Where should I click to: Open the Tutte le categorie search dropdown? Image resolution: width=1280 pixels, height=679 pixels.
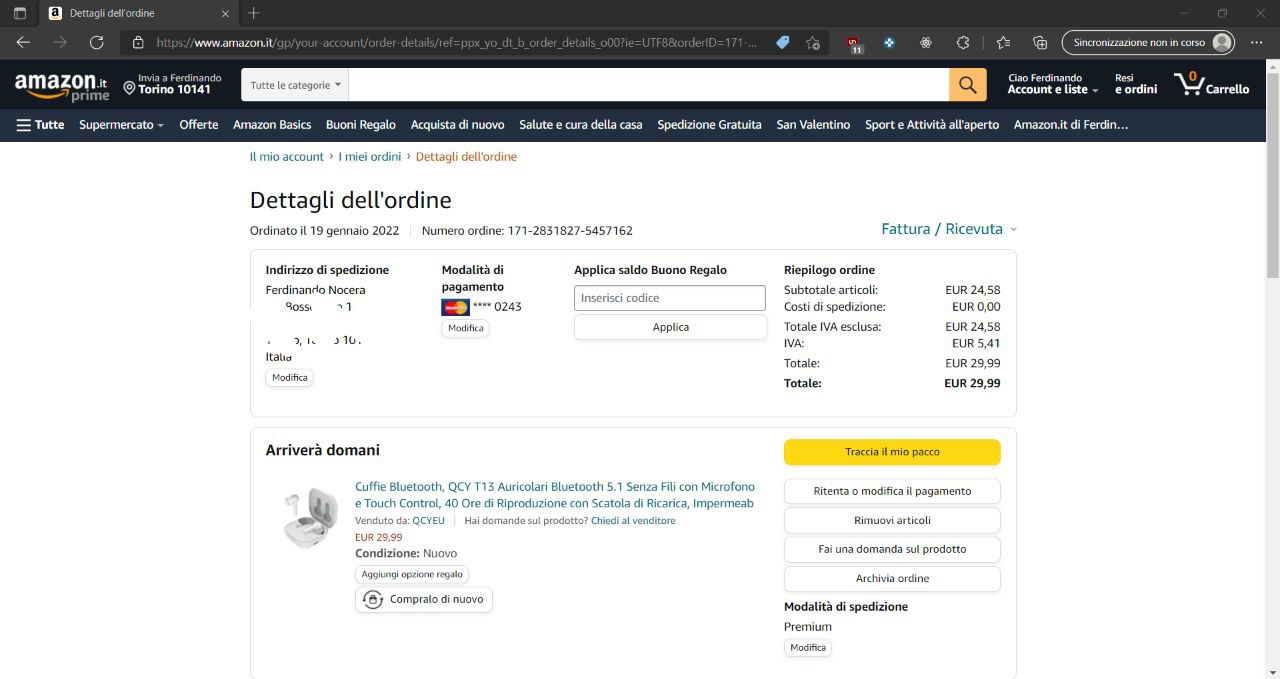(295, 85)
